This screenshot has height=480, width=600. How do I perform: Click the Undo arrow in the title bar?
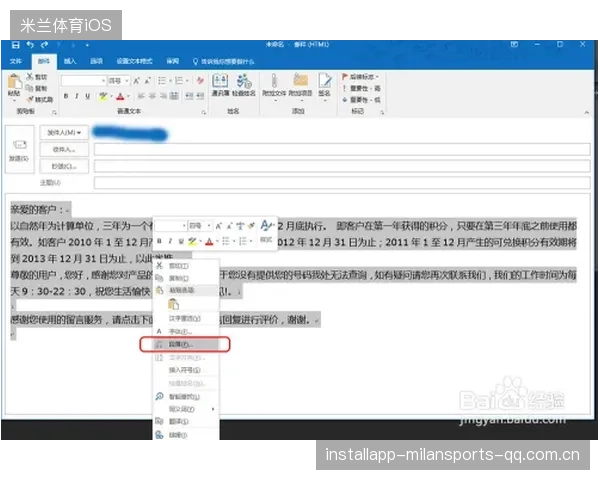[30, 45]
